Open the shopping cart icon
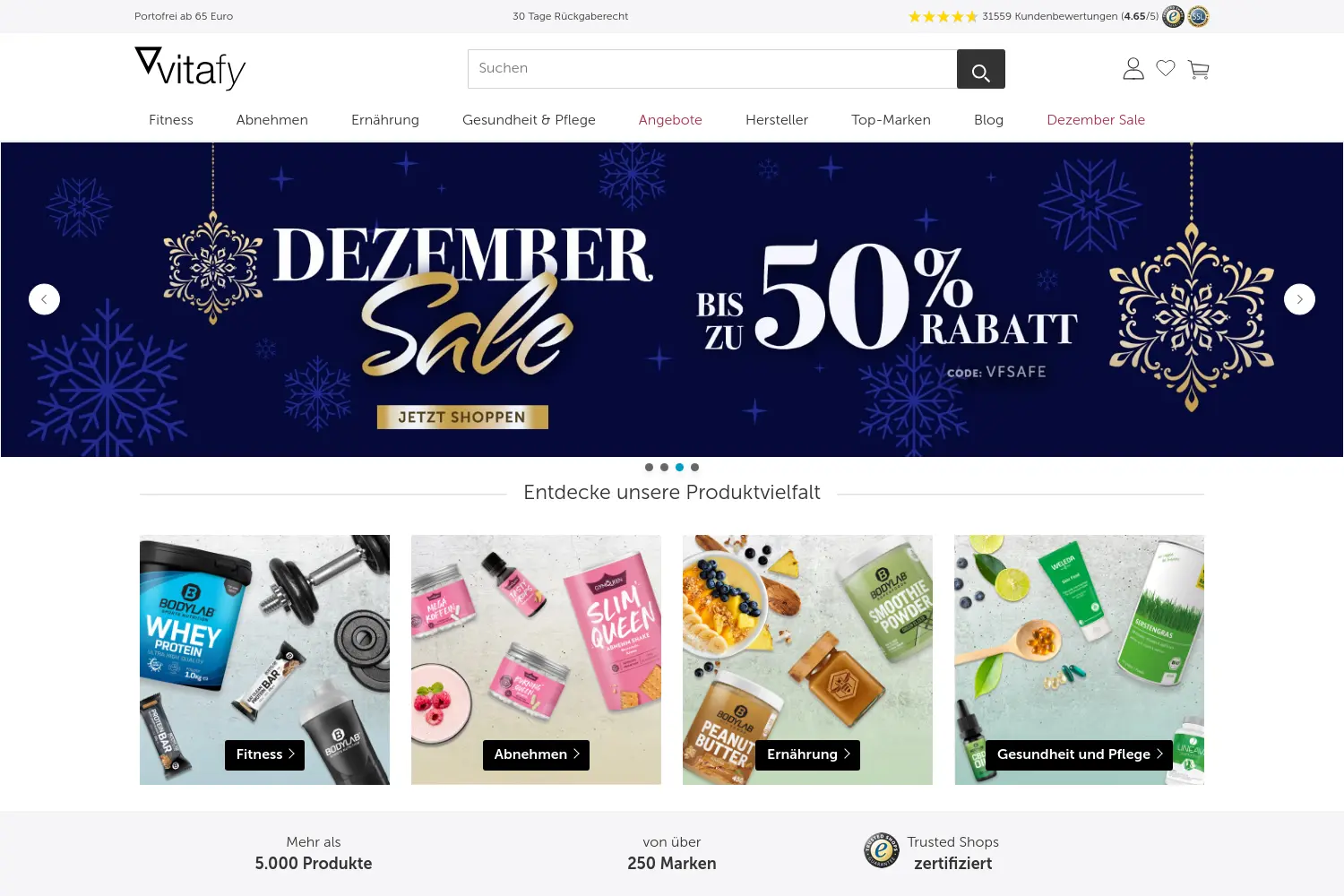The width and height of the screenshot is (1344, 896). pos(1199,69)
